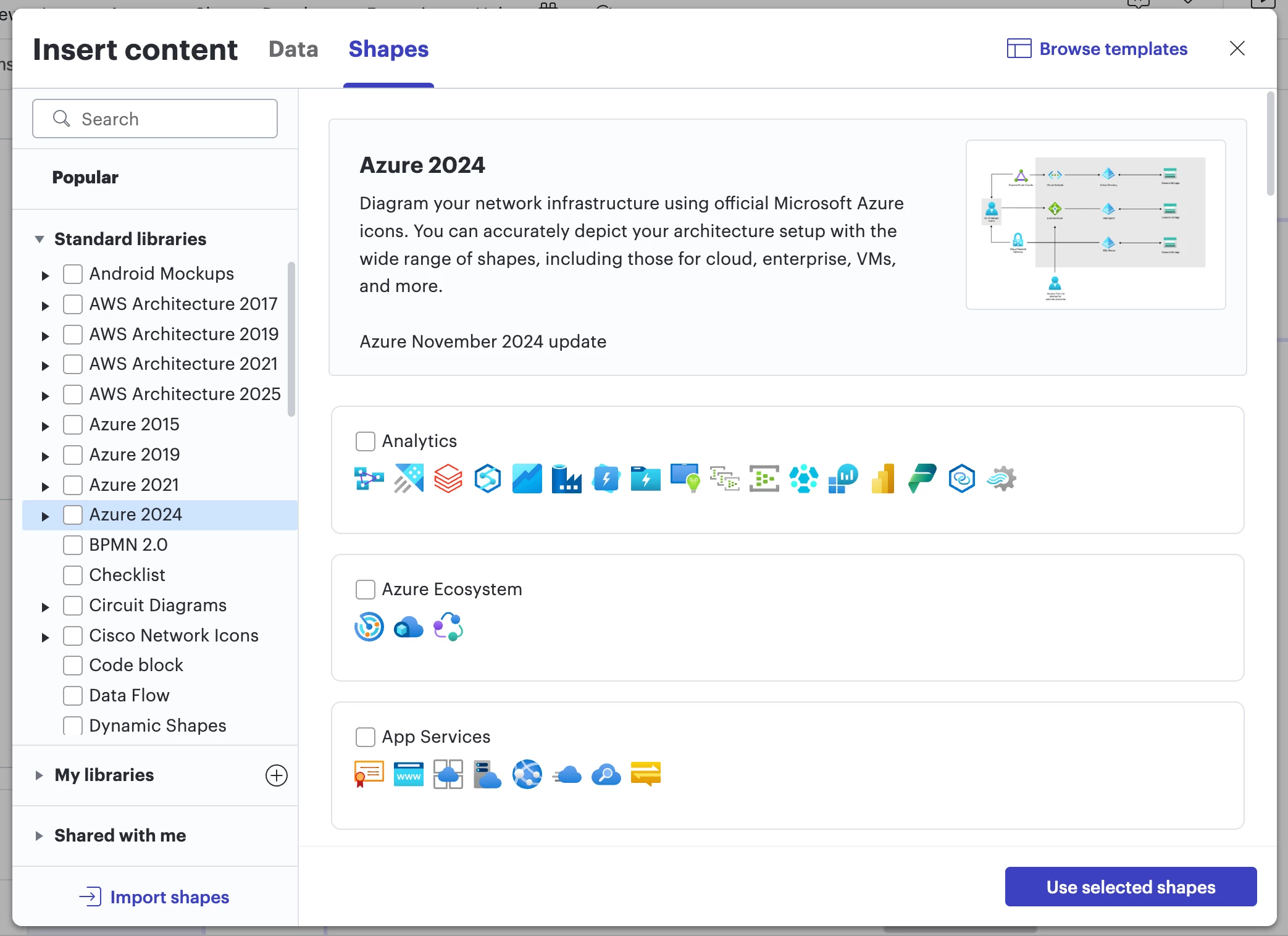Expand the Shared with me section
The height and width of the screenshot is (936, 1288).
click(39, 836)
